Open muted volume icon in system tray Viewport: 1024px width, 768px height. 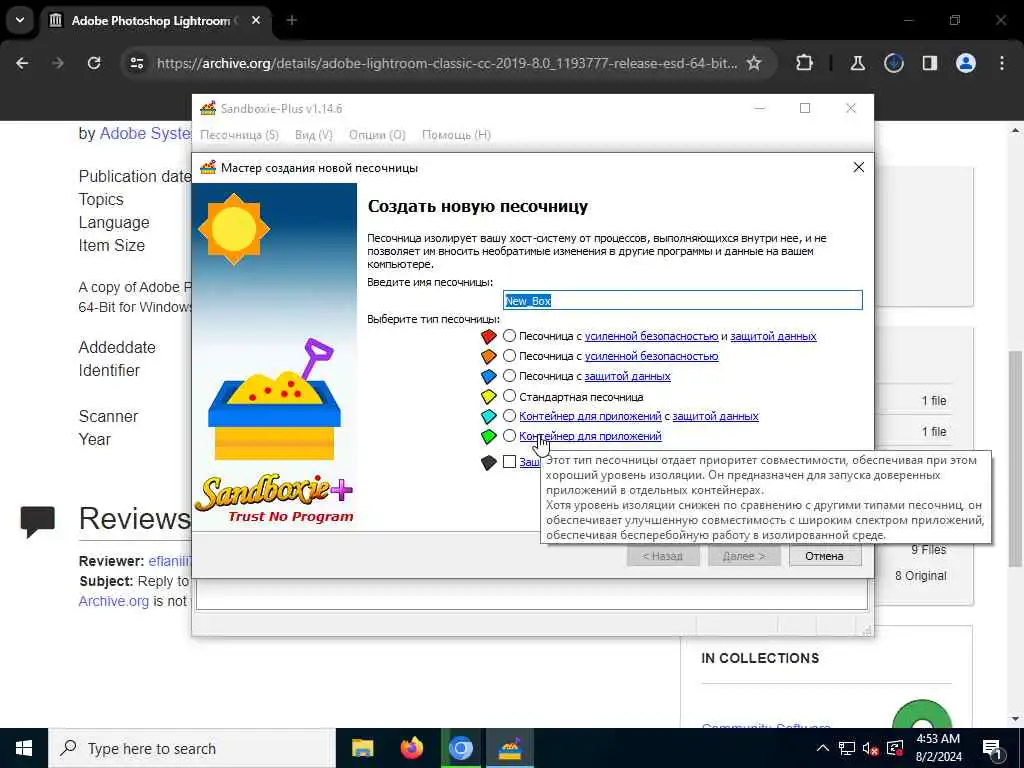tap(870, 748)
